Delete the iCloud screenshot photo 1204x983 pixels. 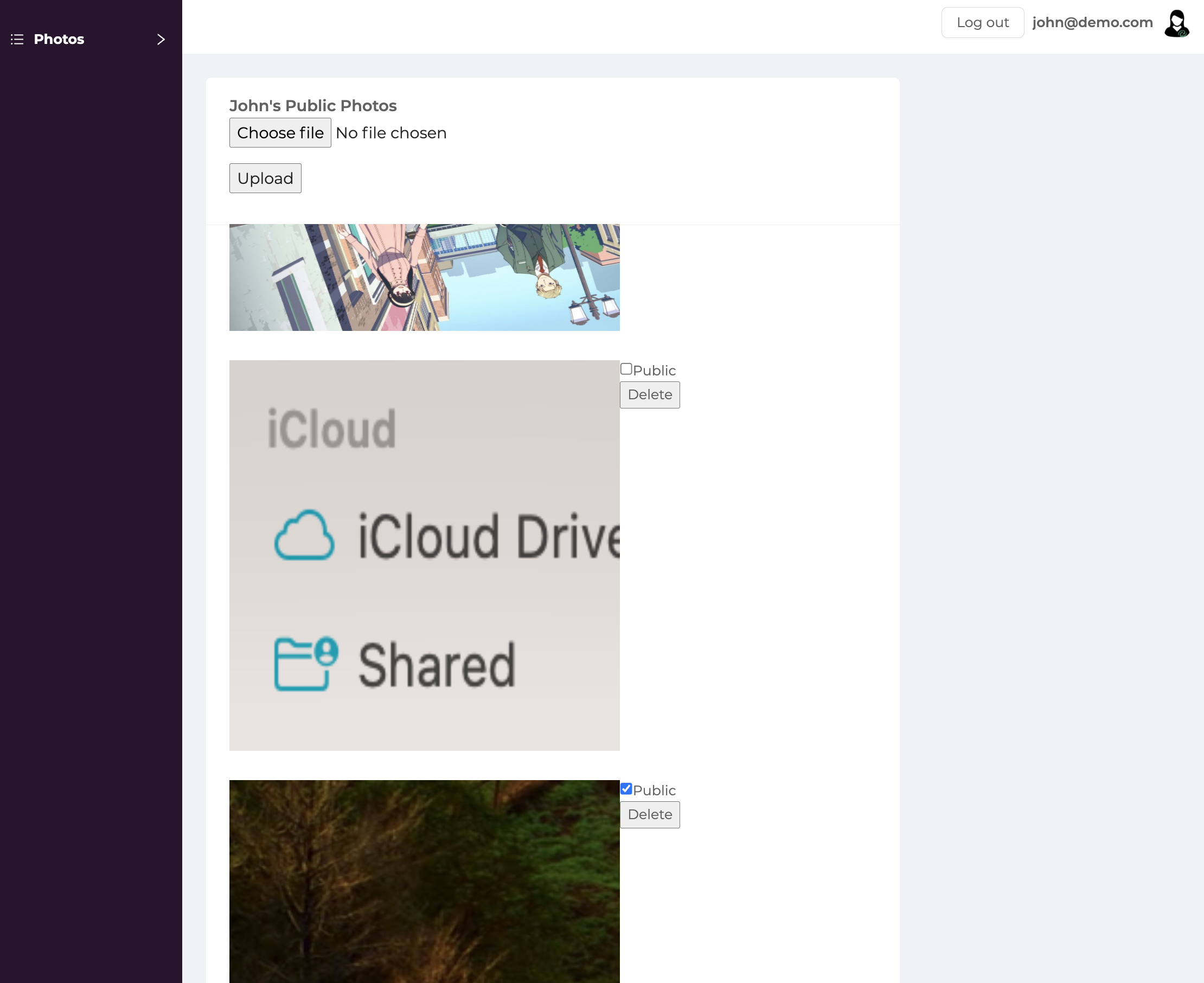649,395
